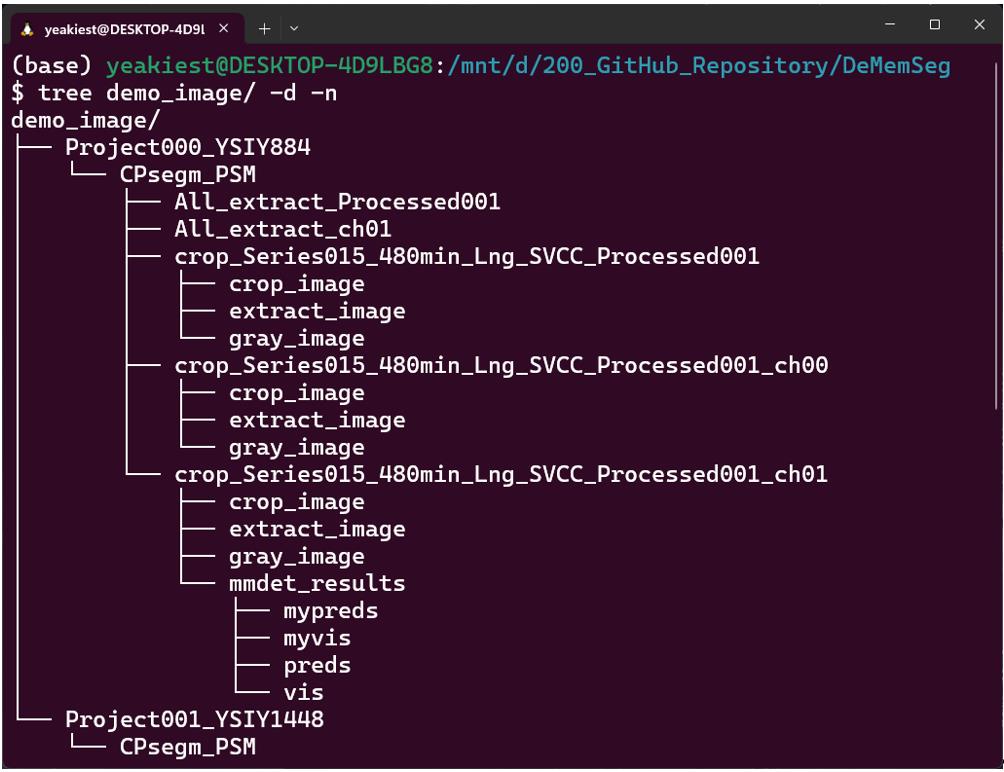Viewport: 1004px width, 772px height.
Task: Click the /mnt/d/200_GitHub_Repository/DeMemSeg path in prompt
Action: point(700,66)
